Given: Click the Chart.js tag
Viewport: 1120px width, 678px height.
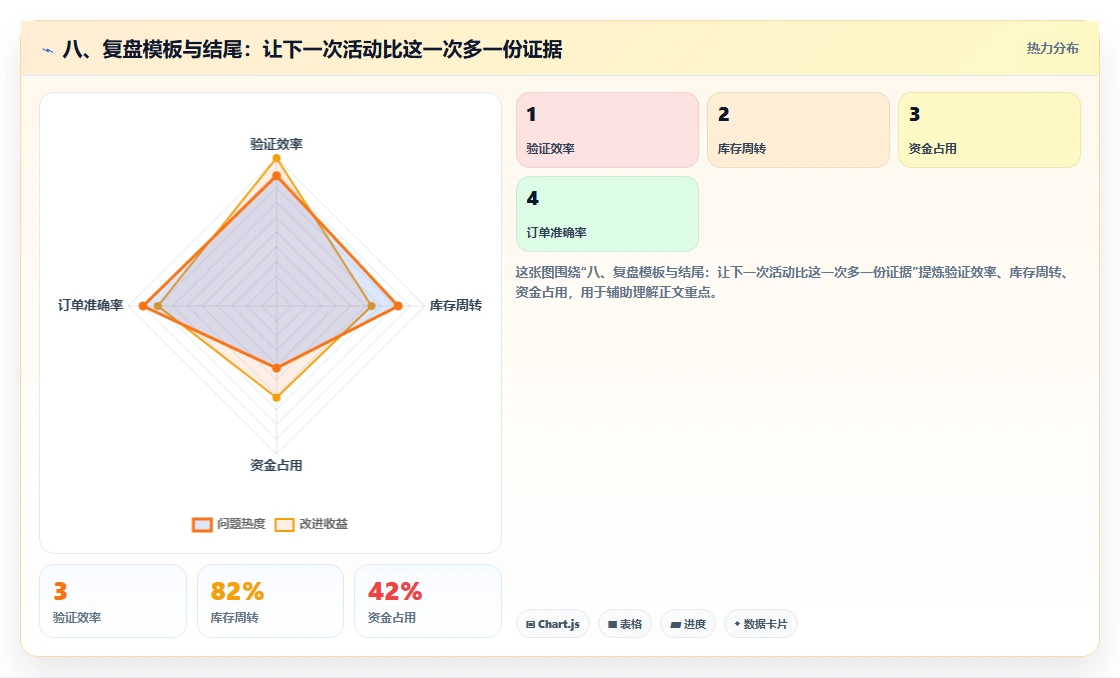Looking at the screenshot, I should tap(553, 624).
